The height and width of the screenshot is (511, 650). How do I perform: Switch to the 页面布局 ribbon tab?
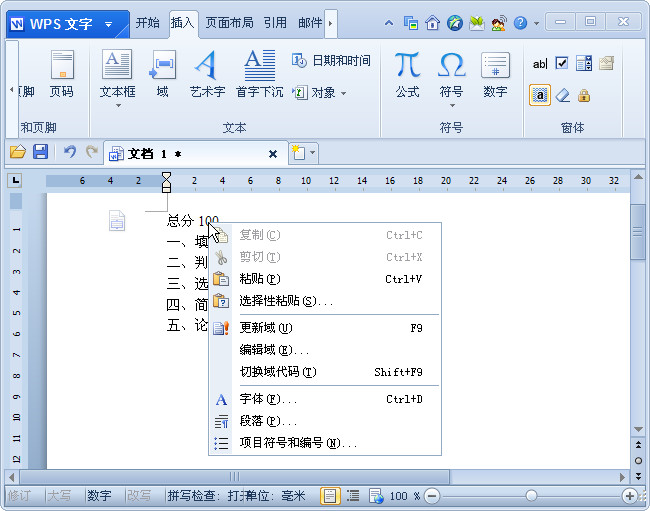coord(229,22)
